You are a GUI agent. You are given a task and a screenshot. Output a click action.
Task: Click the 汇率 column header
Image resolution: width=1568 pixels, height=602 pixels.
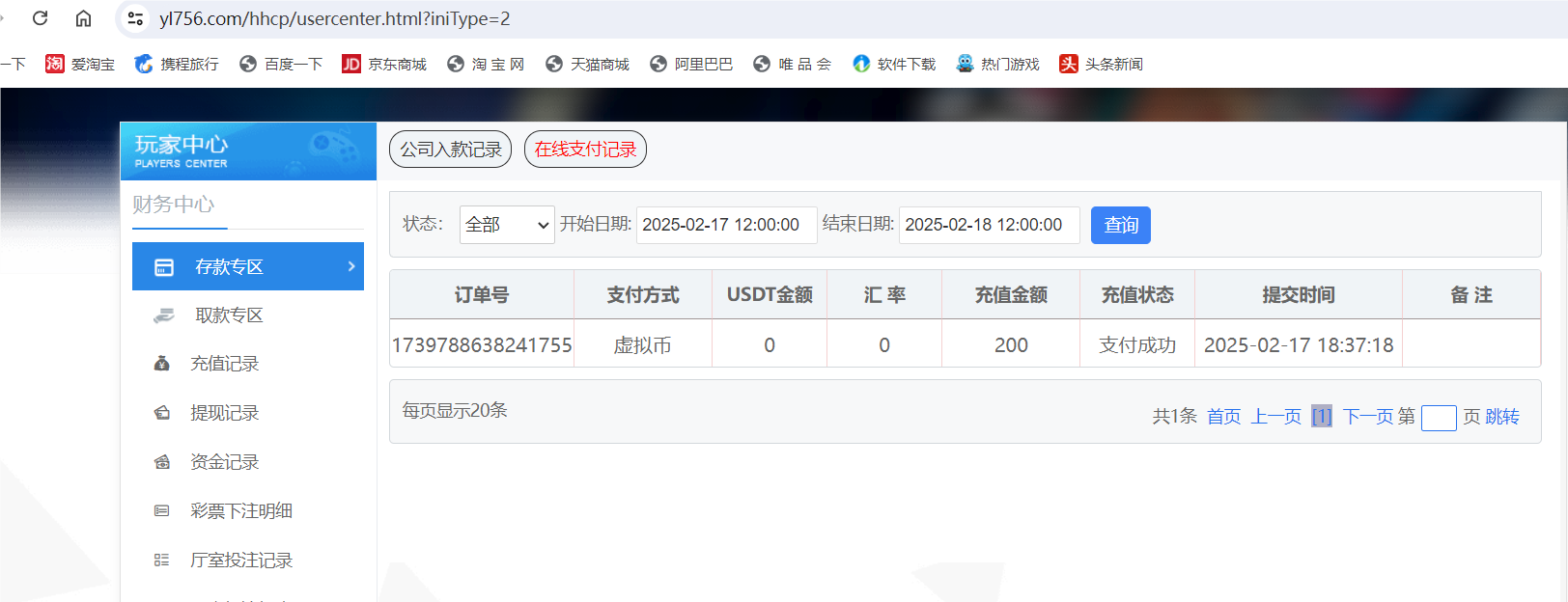click(x=884, y=295)
